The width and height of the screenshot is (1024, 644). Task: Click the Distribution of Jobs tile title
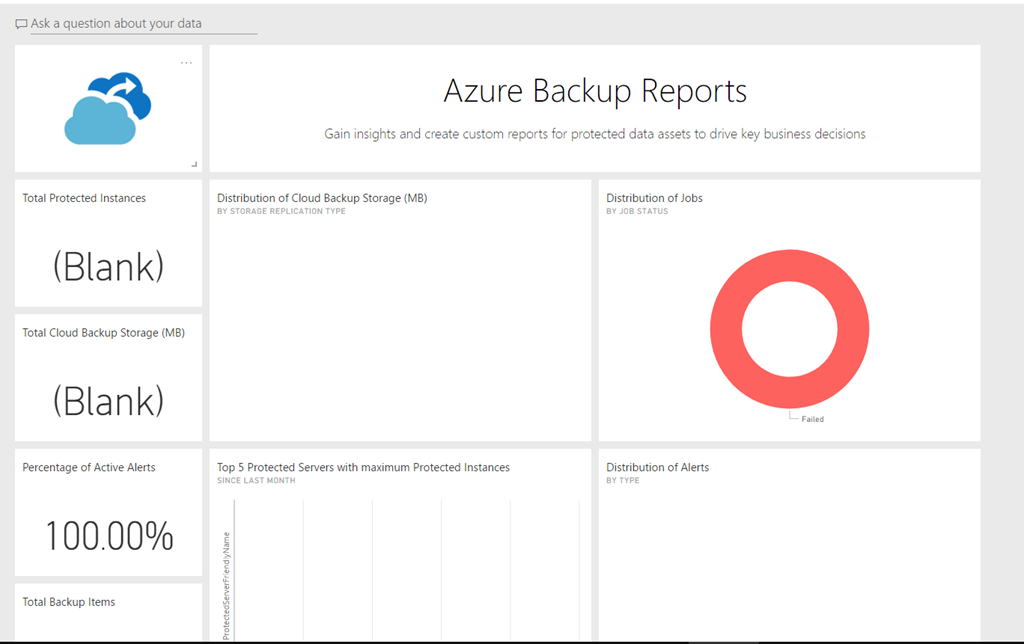click(654, 198)
